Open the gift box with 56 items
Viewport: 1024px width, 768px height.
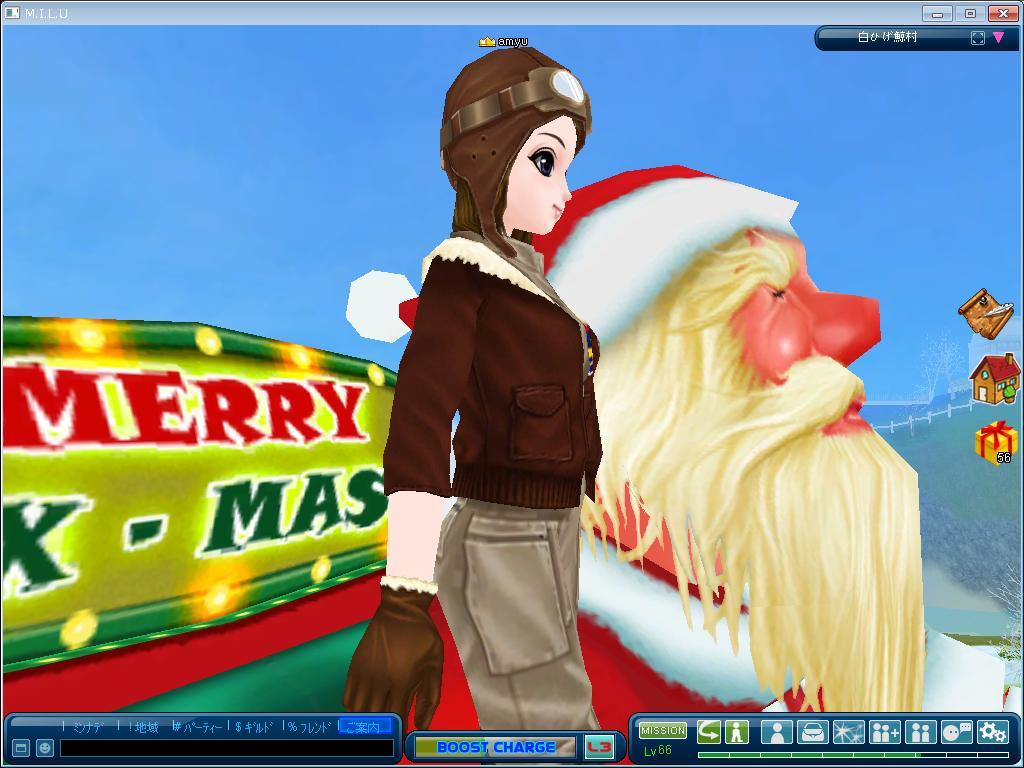click(x=995, y=441)
